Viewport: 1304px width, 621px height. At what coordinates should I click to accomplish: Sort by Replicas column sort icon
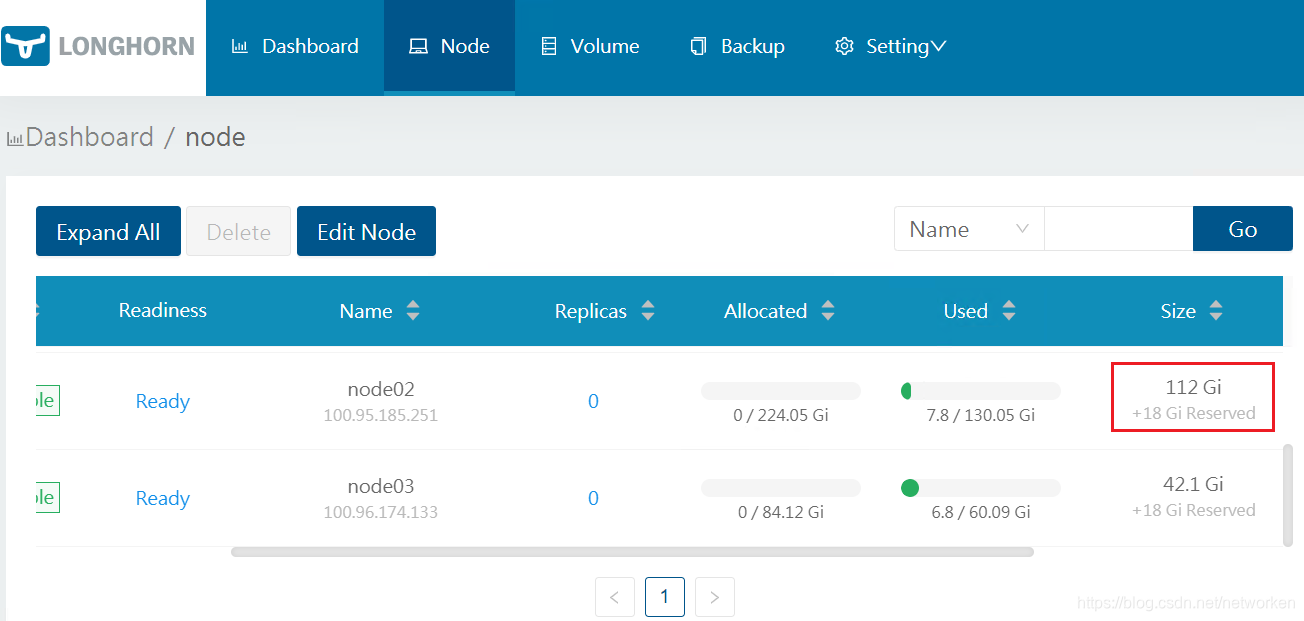(648, 311)
